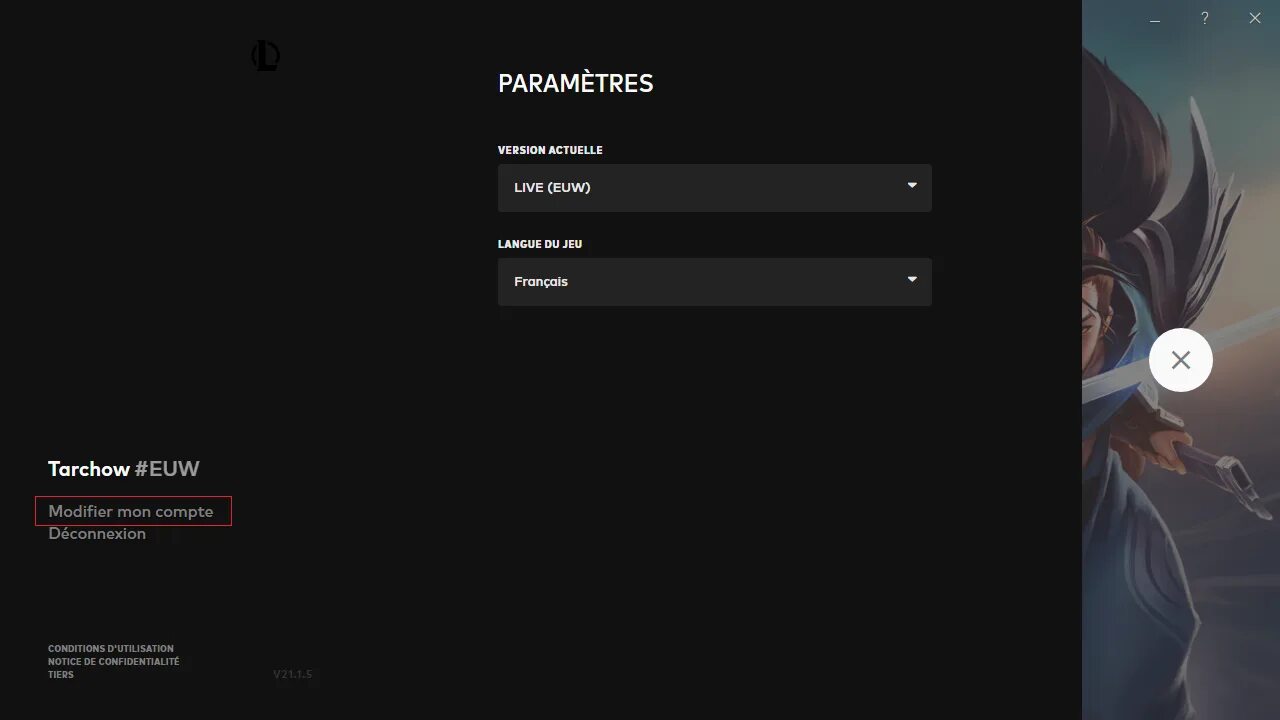Log out via Déconnexion
Screen dimensions: 1280x720
97,534
